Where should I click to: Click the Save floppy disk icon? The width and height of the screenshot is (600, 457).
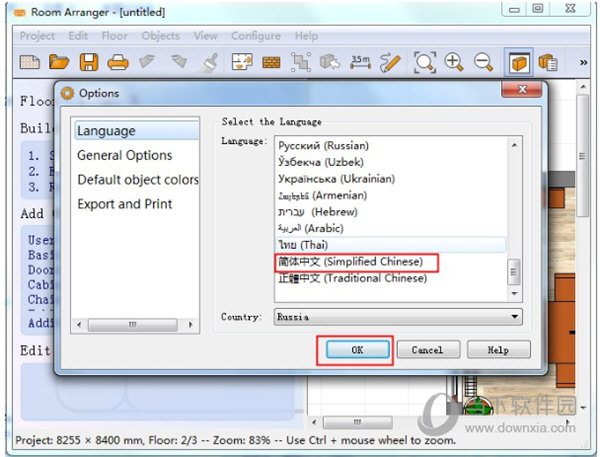89,63
